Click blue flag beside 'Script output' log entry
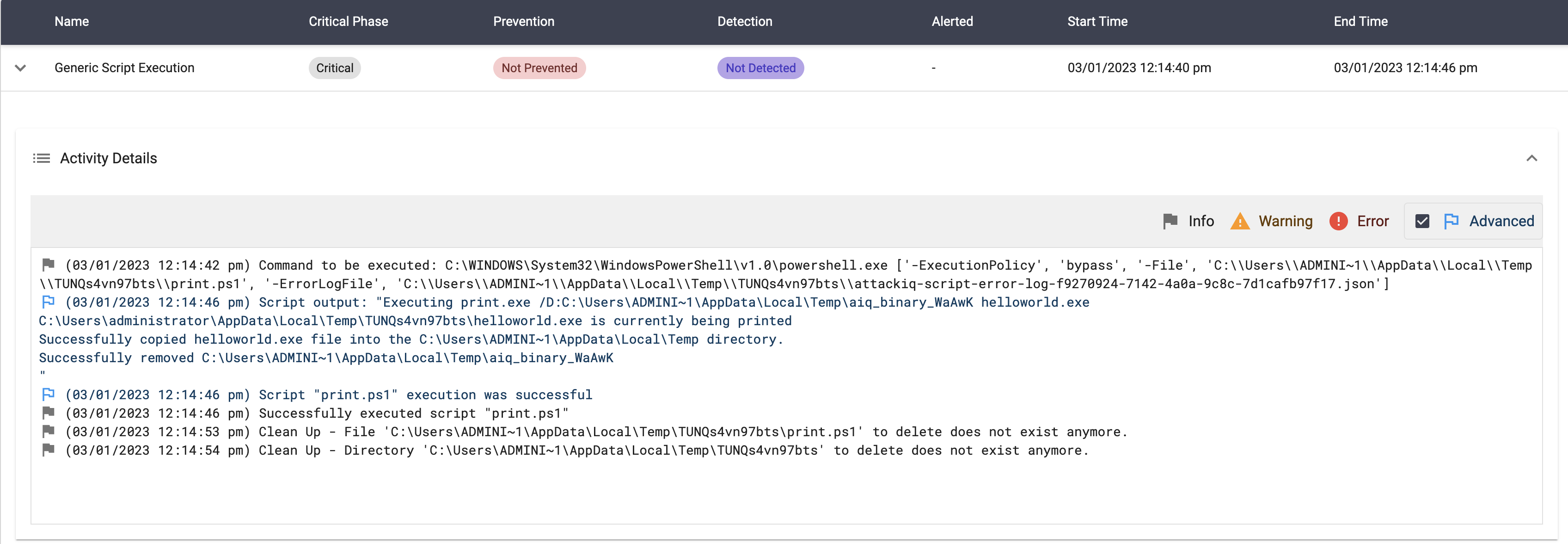The width and height of the screenshot is (1568, 544). coord(48,302)
